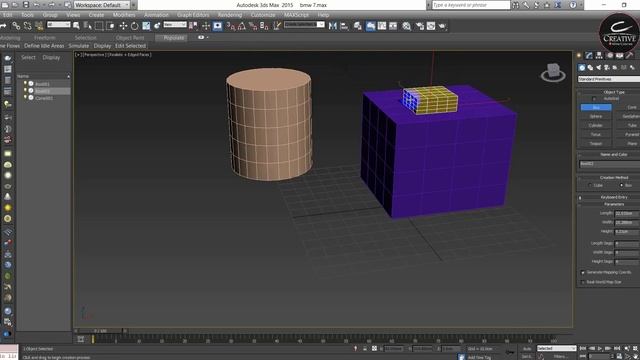Open the Modify command panel tab

tap(589, 56)
